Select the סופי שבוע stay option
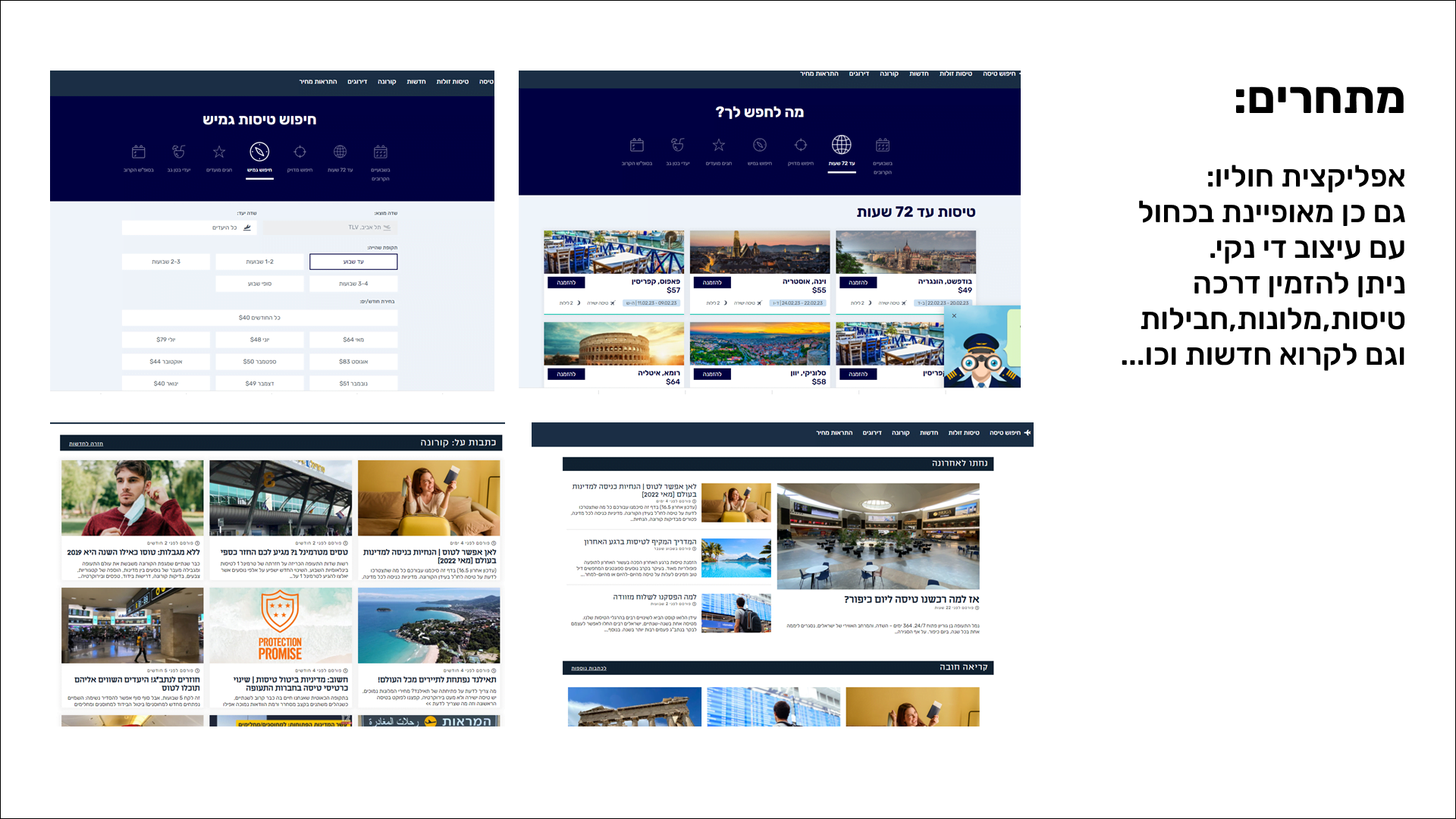The image size is (1456, 819). tap(259, 284)
